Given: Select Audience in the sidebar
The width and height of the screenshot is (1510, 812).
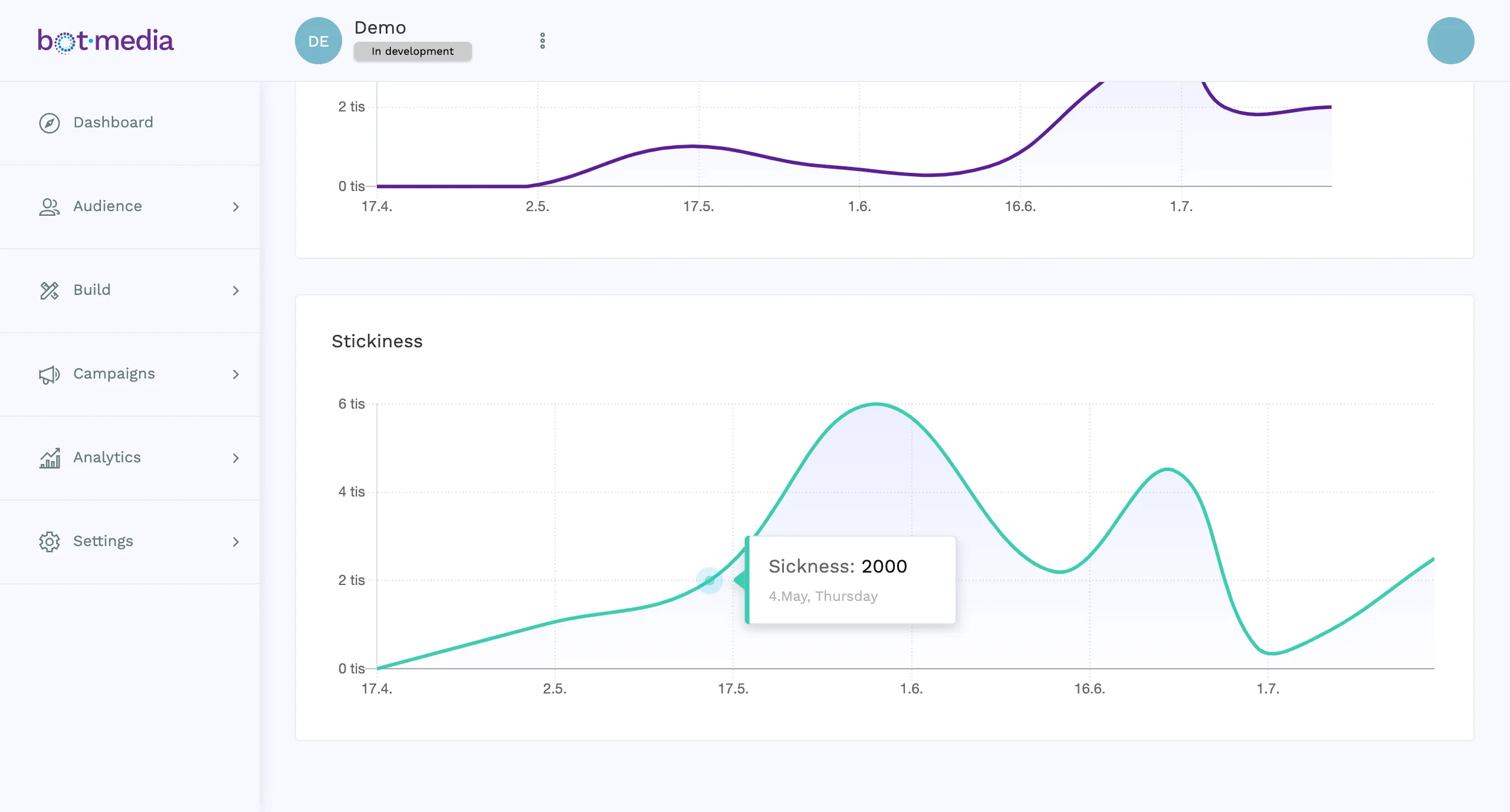Looking at the screenshot, I should (130, 206).
